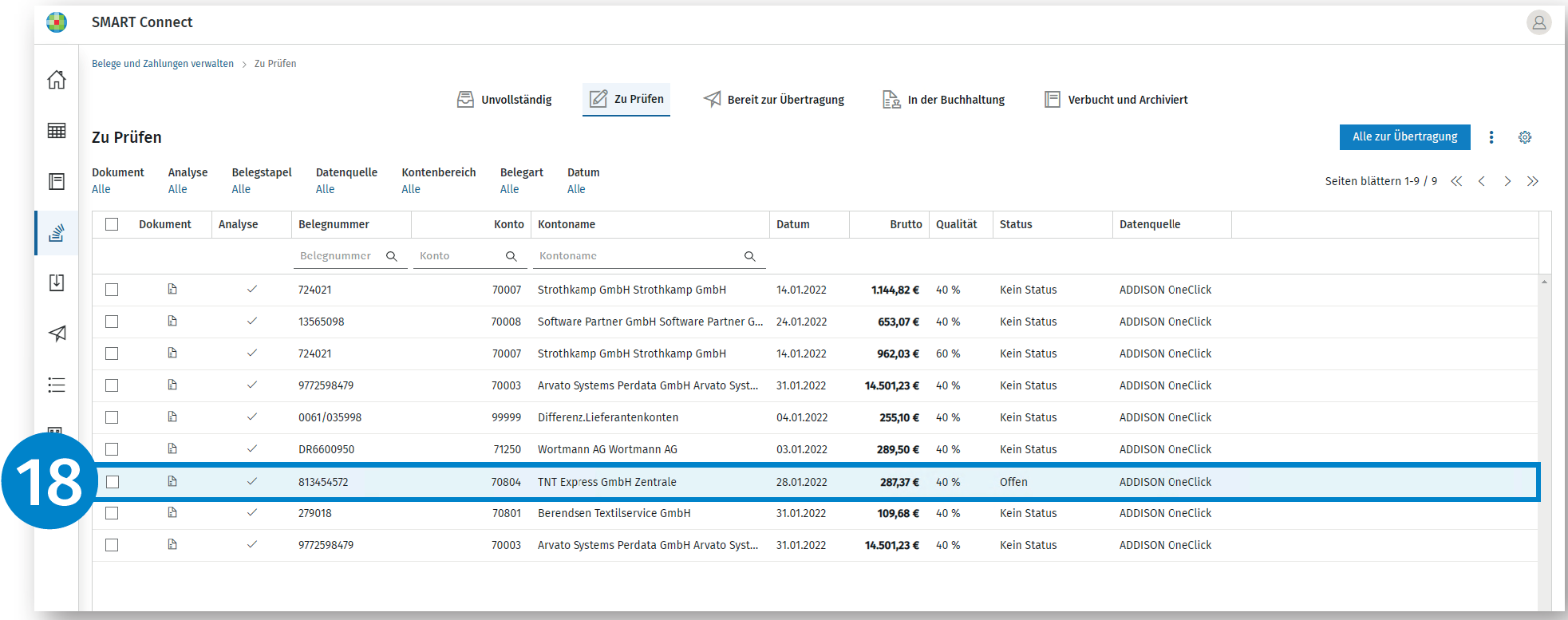Jump to last page of results
Screen dimensions: 1568x620
(x=1533, y=181)
